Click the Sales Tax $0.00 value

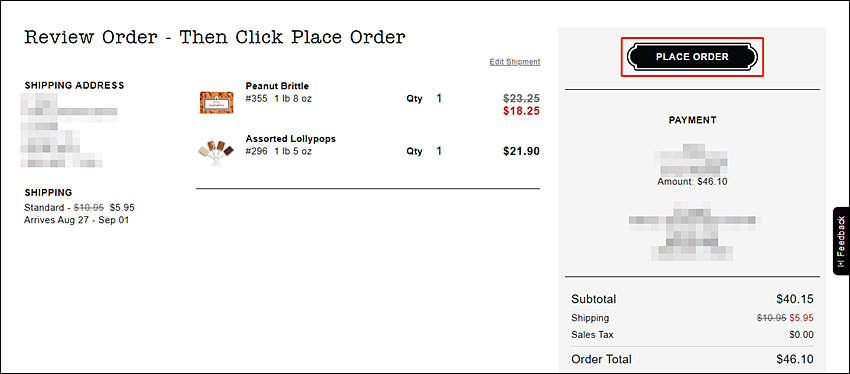tap(802, 335)
